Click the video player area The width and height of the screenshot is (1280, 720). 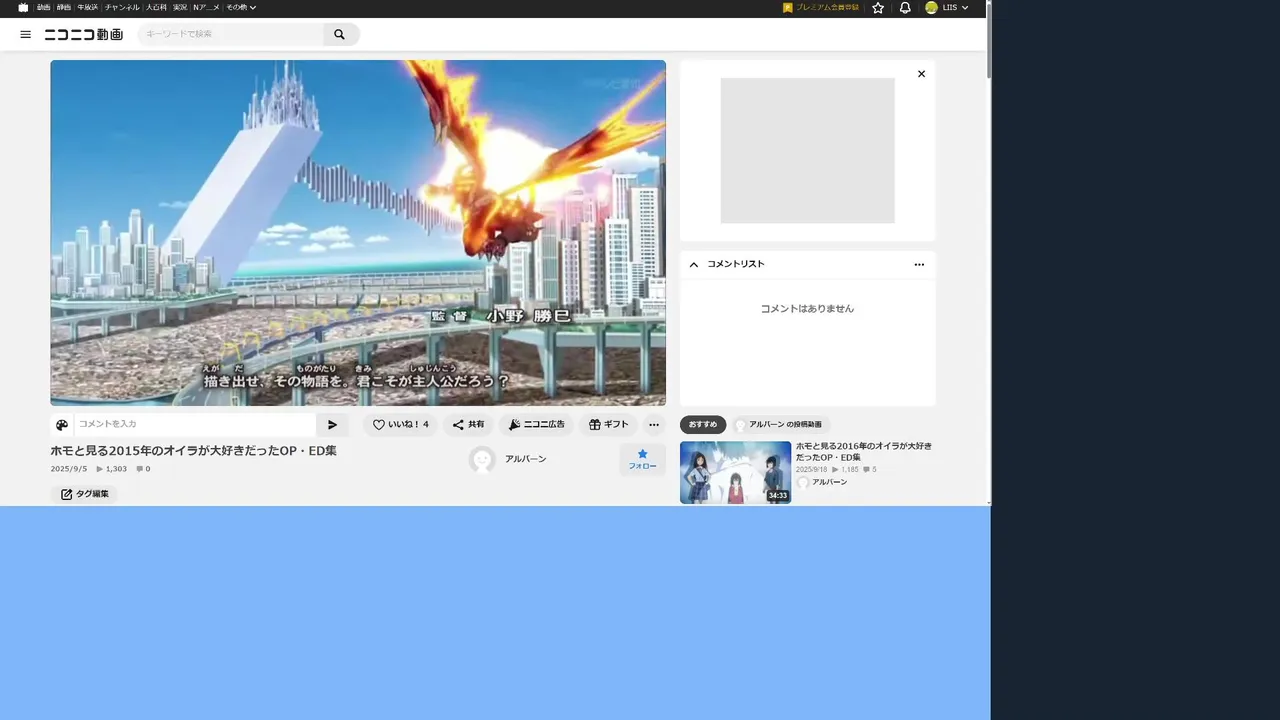tap(358, 233)
